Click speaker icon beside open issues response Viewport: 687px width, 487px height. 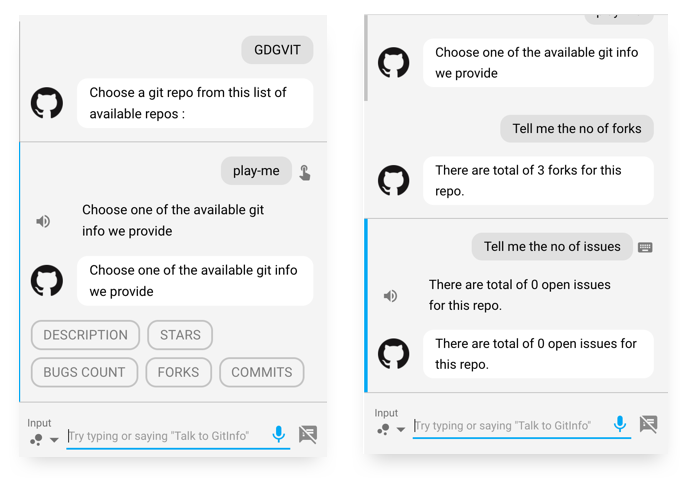pyautogui.click(x=390, y=295)
